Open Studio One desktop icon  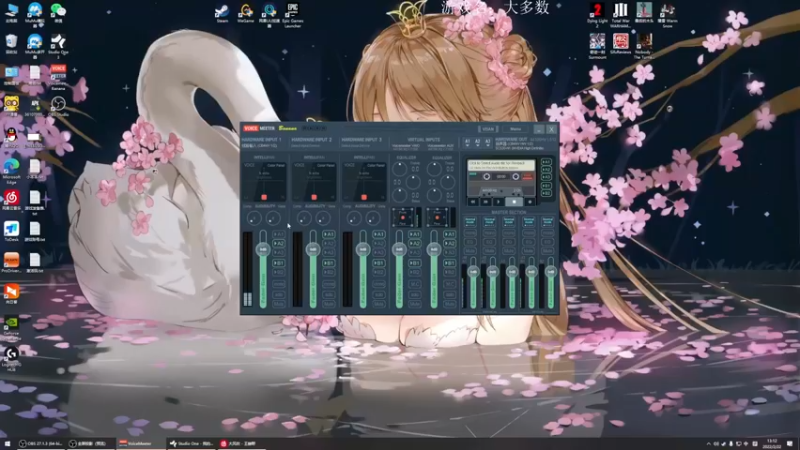(58, 45)
